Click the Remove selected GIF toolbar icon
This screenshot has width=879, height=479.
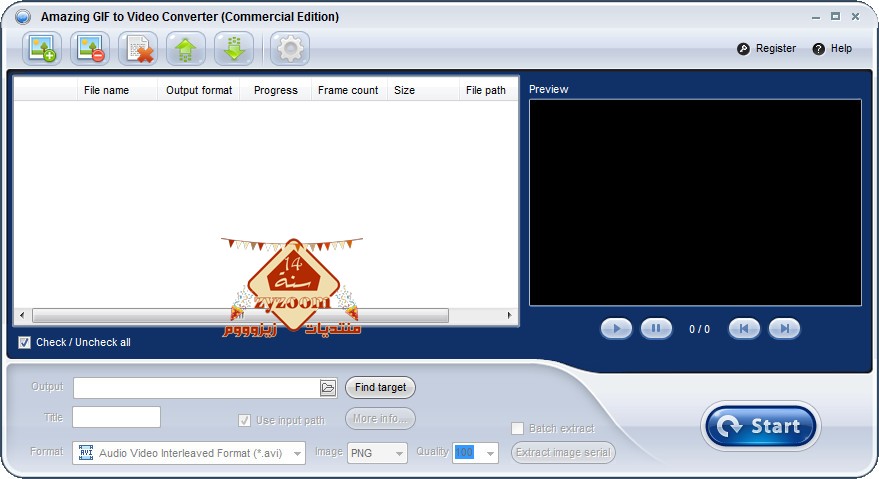tap(90, 48)
